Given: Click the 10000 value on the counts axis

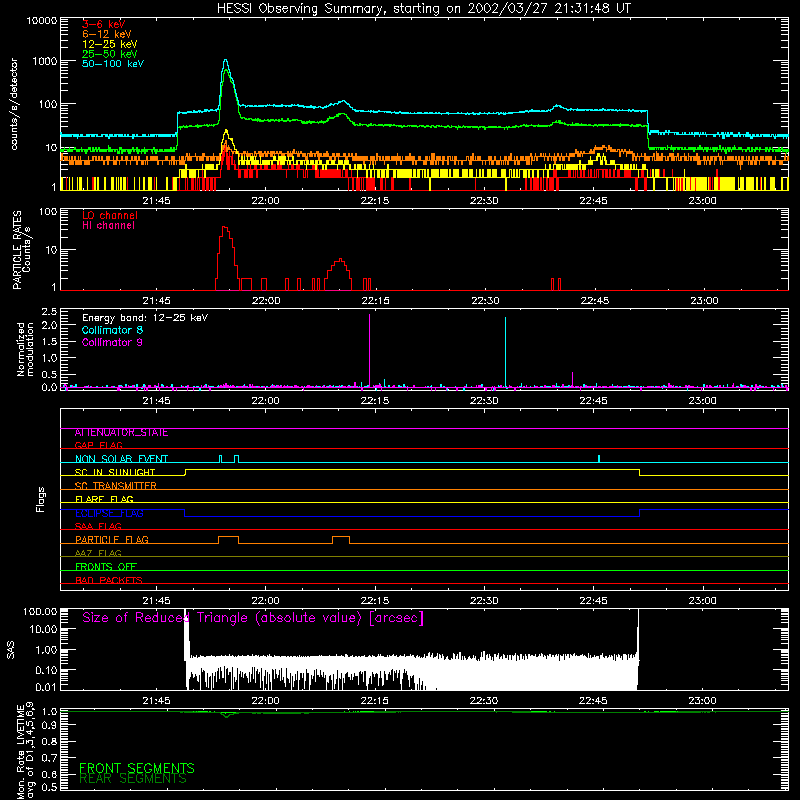Looking at the screenshot, I should click(x=42, y=21).
